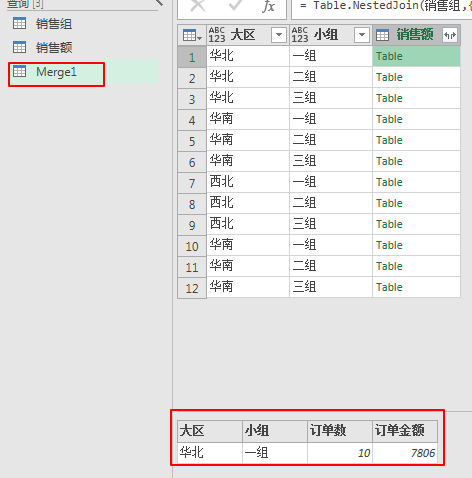
Task: Click the 订单数 header in preview pane
Action: click(340, 431)
